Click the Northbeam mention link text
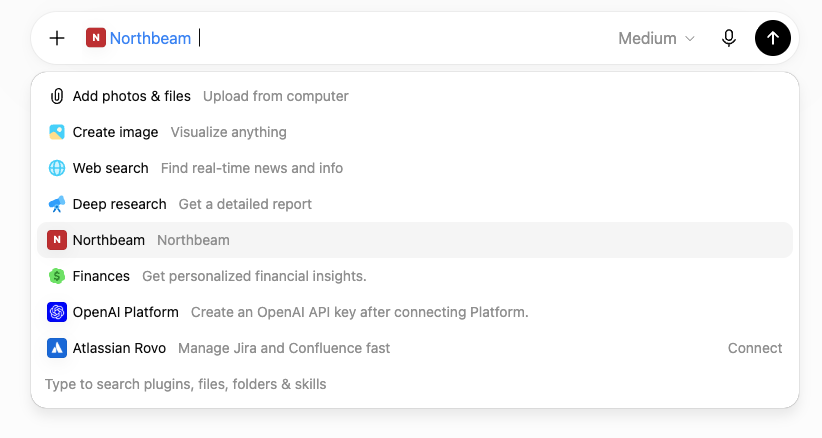Screen dimensions: 822x438 pyautogui.click(x=150, y=38)
